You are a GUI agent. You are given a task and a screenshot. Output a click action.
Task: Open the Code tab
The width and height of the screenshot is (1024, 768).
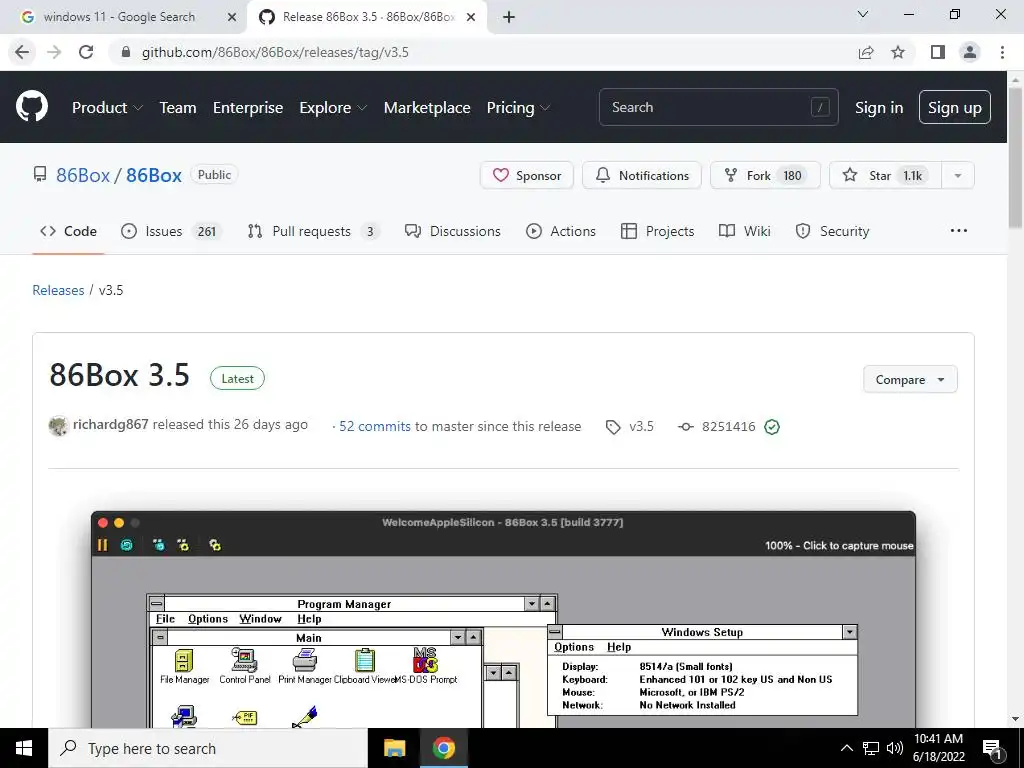point(69,231)
